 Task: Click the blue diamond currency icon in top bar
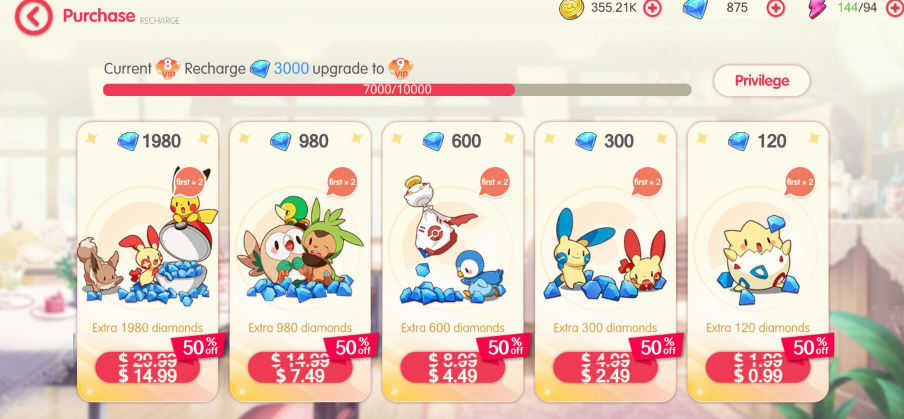[x=695, y=9]
